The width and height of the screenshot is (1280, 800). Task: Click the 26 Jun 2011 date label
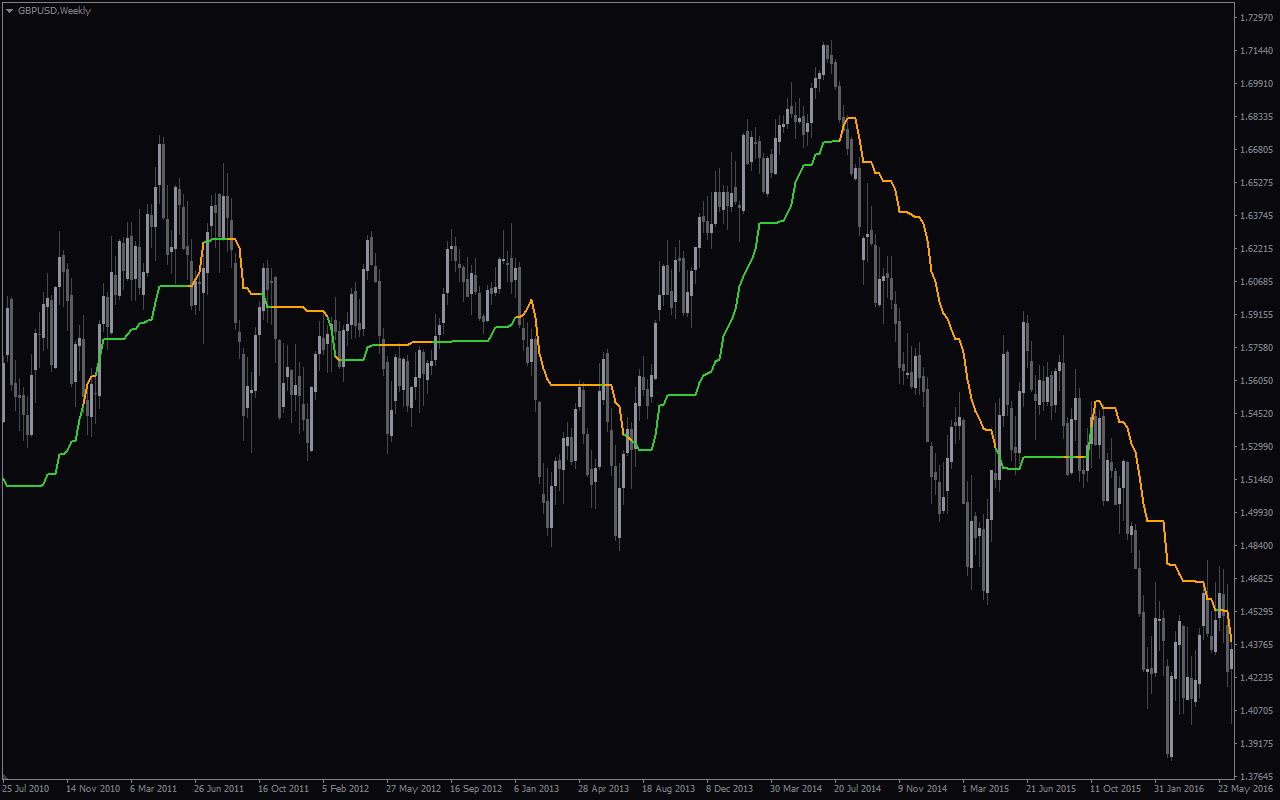[219, 789]
